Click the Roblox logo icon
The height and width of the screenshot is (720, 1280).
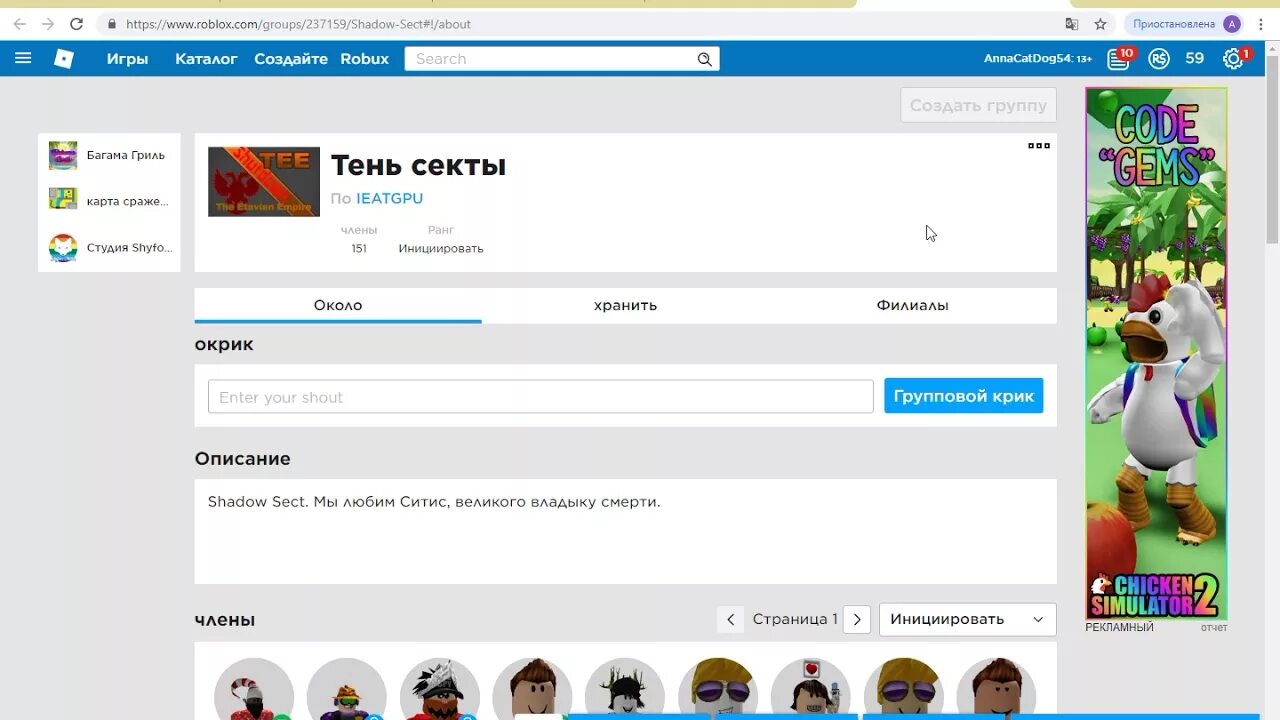(x=64, y=58)
